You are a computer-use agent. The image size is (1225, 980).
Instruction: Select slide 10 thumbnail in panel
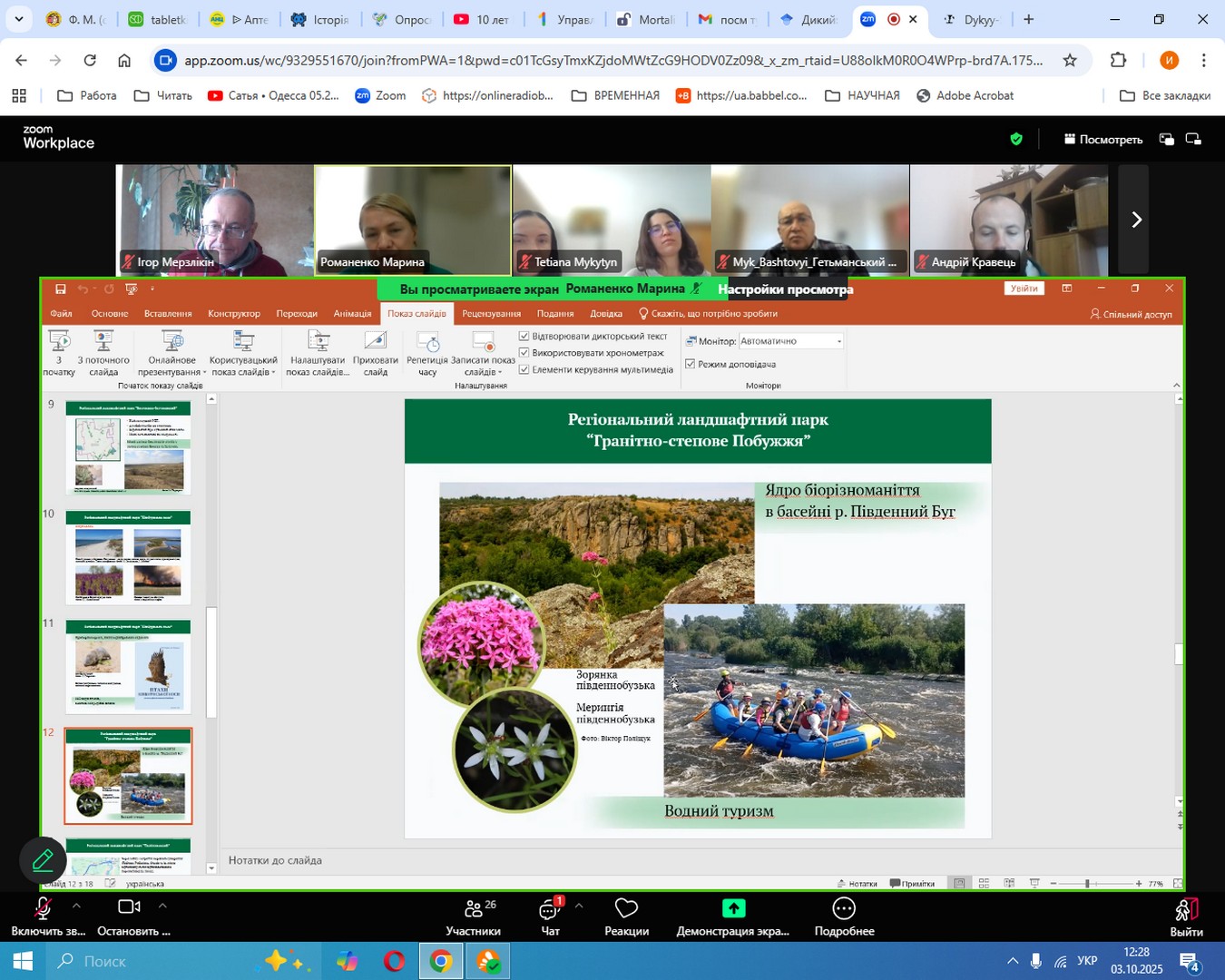pyautogui.click(x=128, y=556)
